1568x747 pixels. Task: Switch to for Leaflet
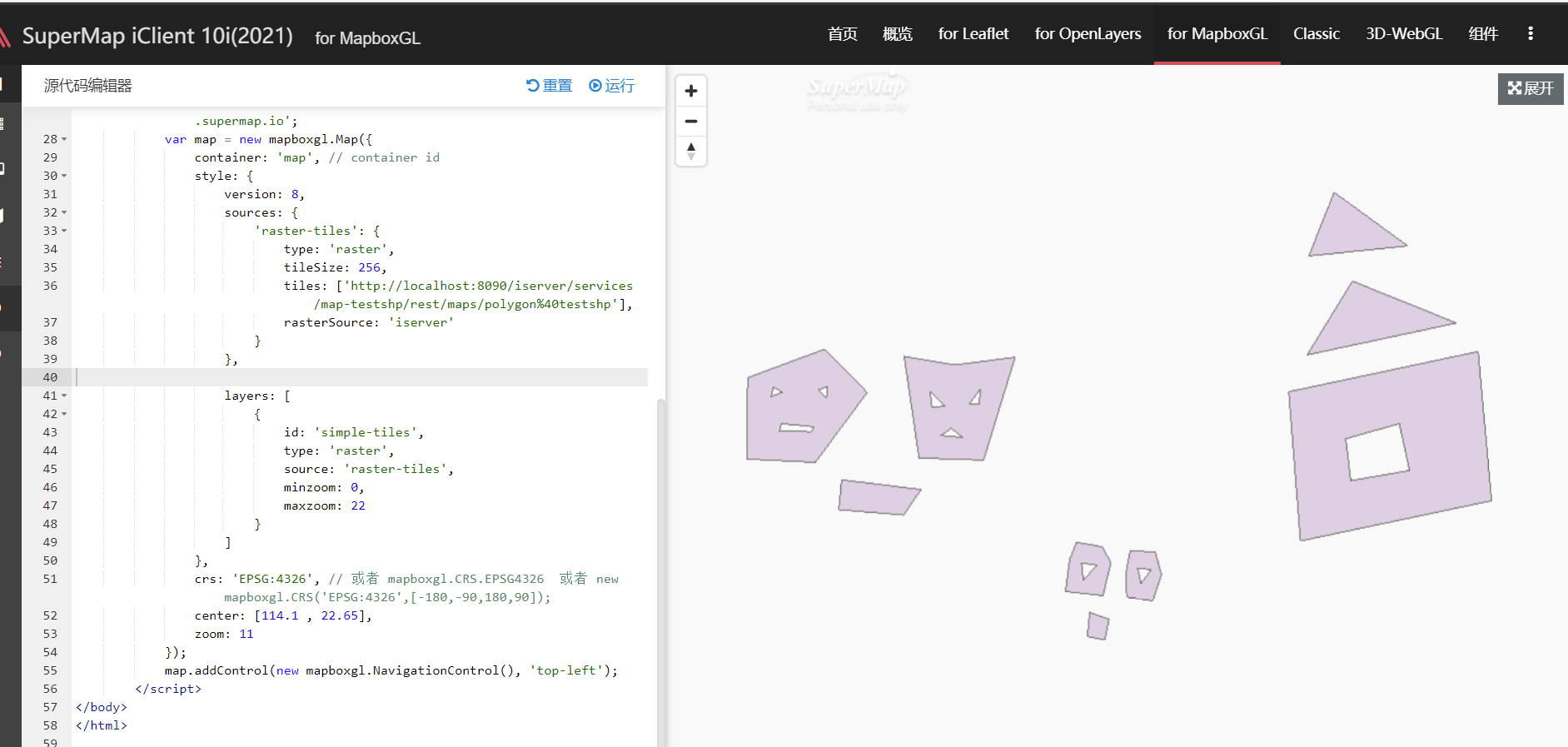pyautogui.click(x=973, y=33)
